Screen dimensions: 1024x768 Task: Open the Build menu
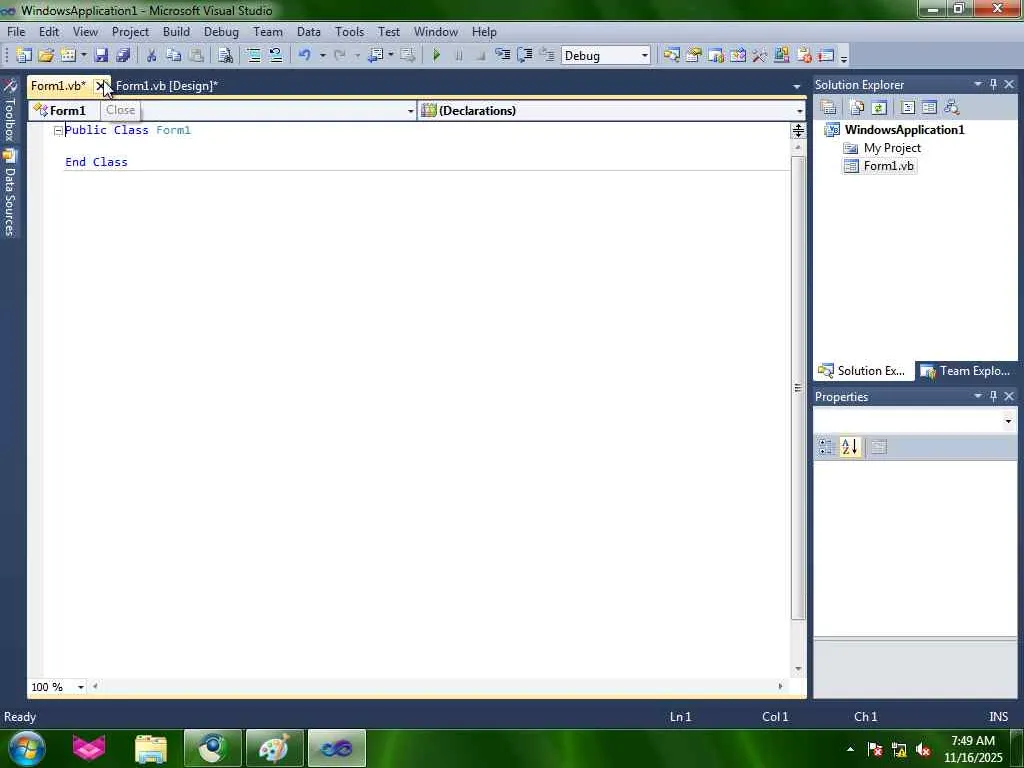coord(176,31)
